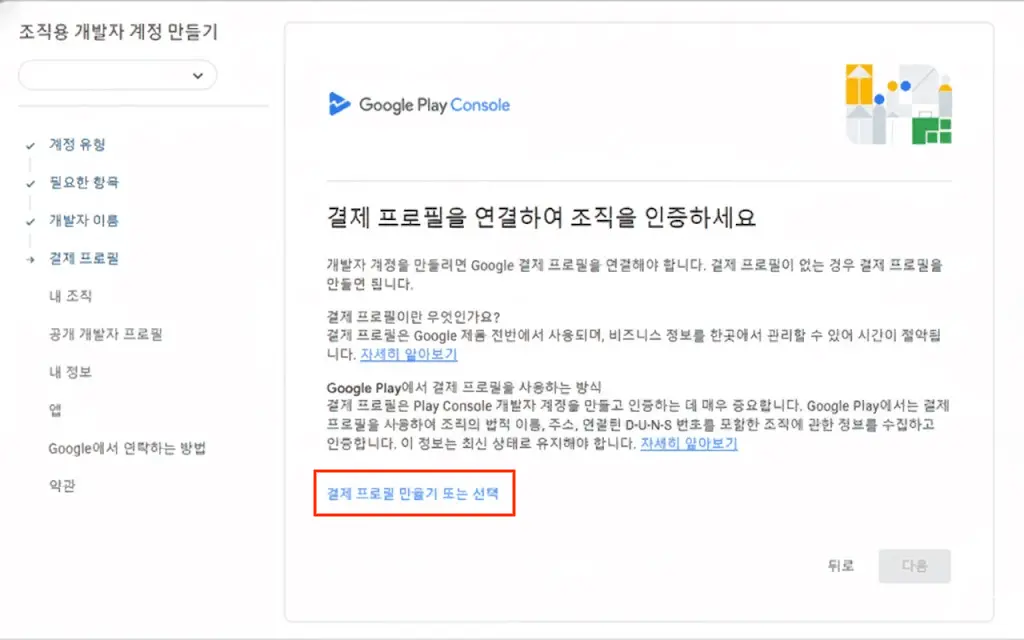Go to the 필요한 항목 step
The image size is (1024, 640).
[x=84, y=182]
